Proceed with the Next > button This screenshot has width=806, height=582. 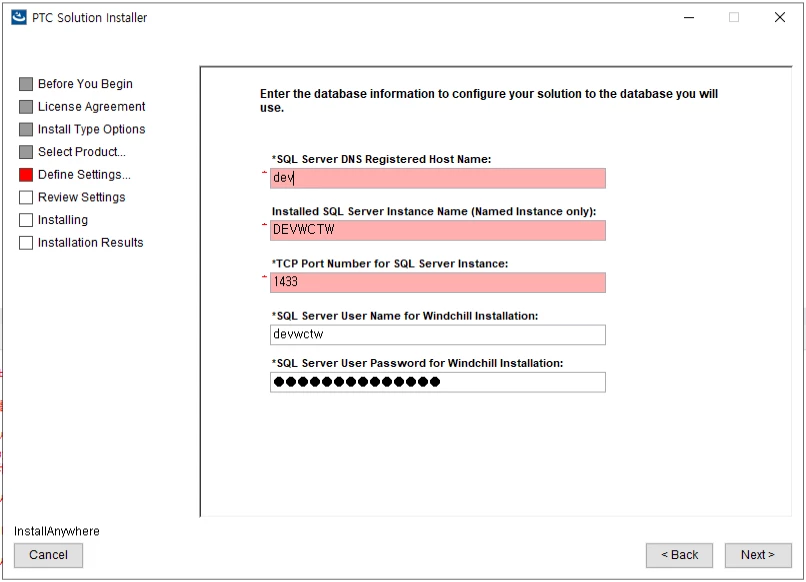point(758,555)
